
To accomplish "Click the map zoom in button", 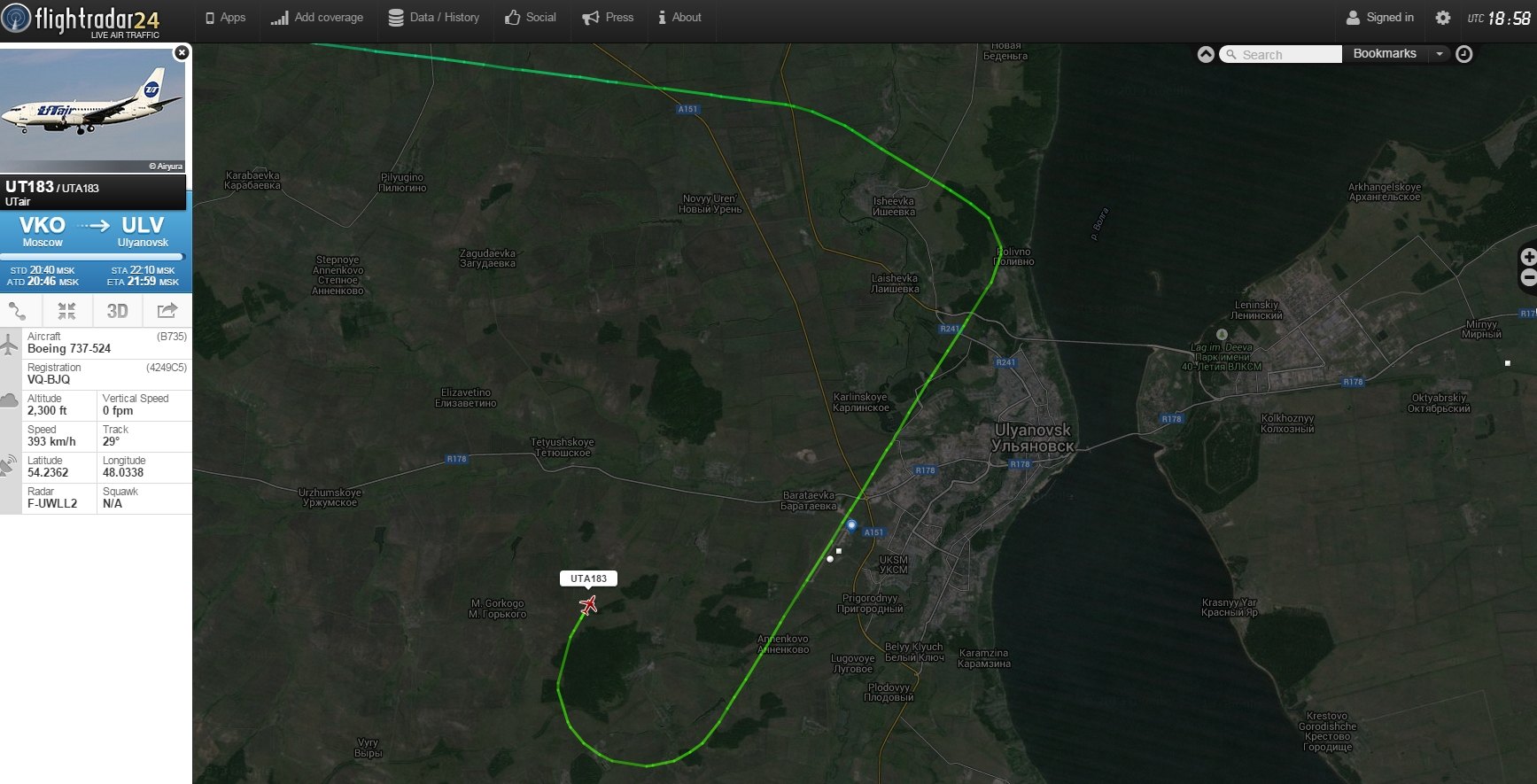I will click(1528, 257).
